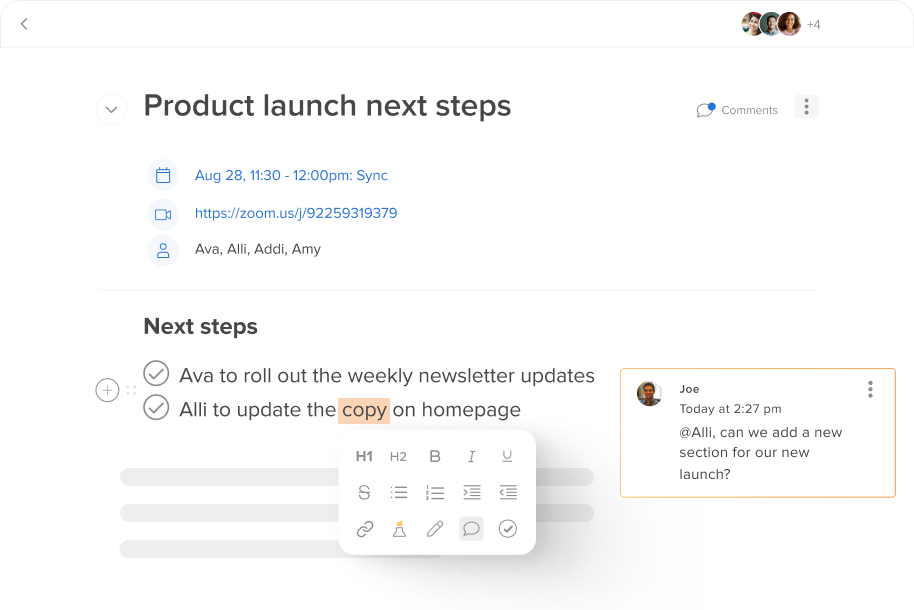Add a comment using speech bubble icon

pyautogui.click(x=471, y=529)
